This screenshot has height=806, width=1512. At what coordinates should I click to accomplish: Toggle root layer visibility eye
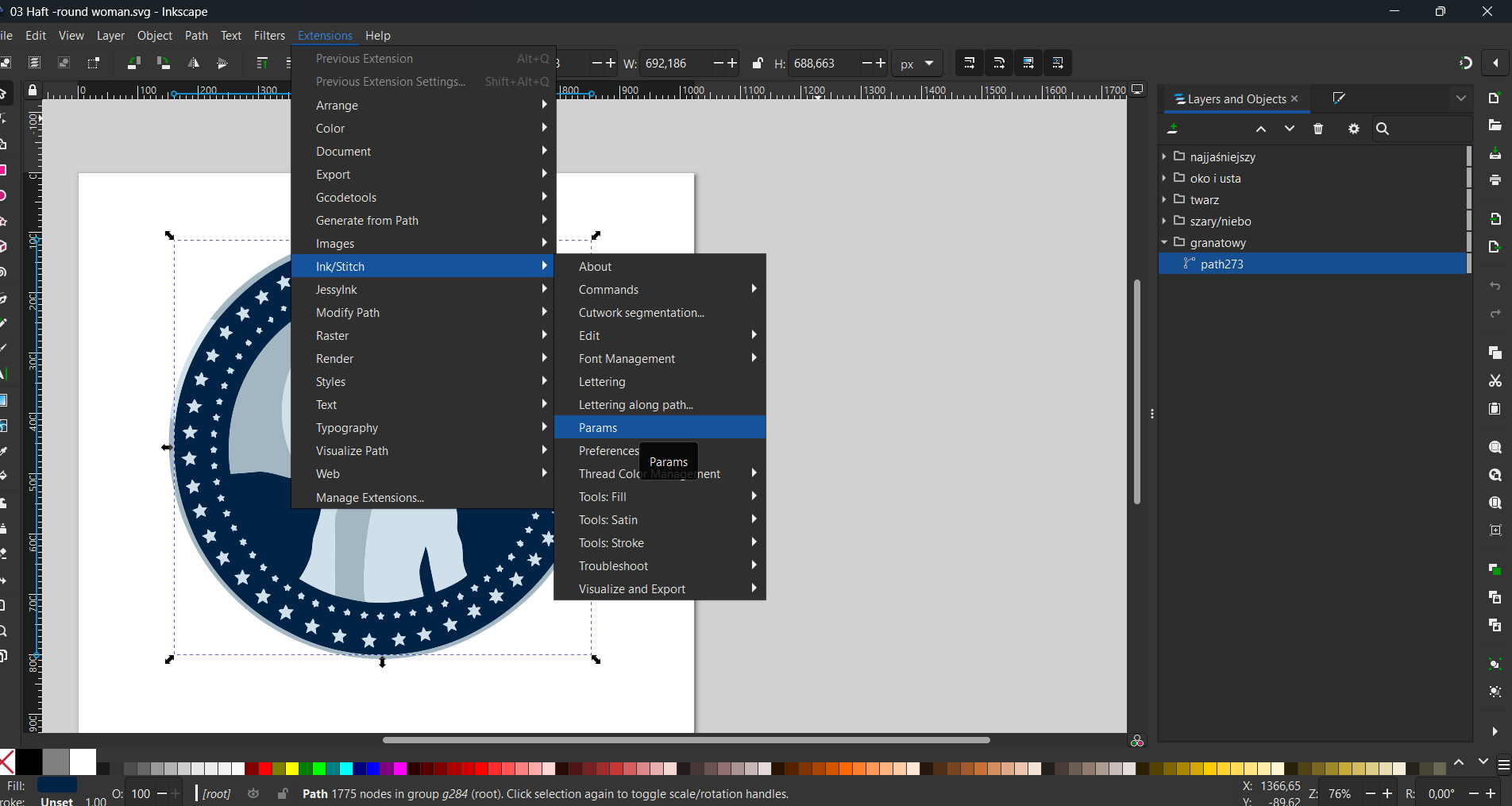pyautogui.click(x=253, y=793)
